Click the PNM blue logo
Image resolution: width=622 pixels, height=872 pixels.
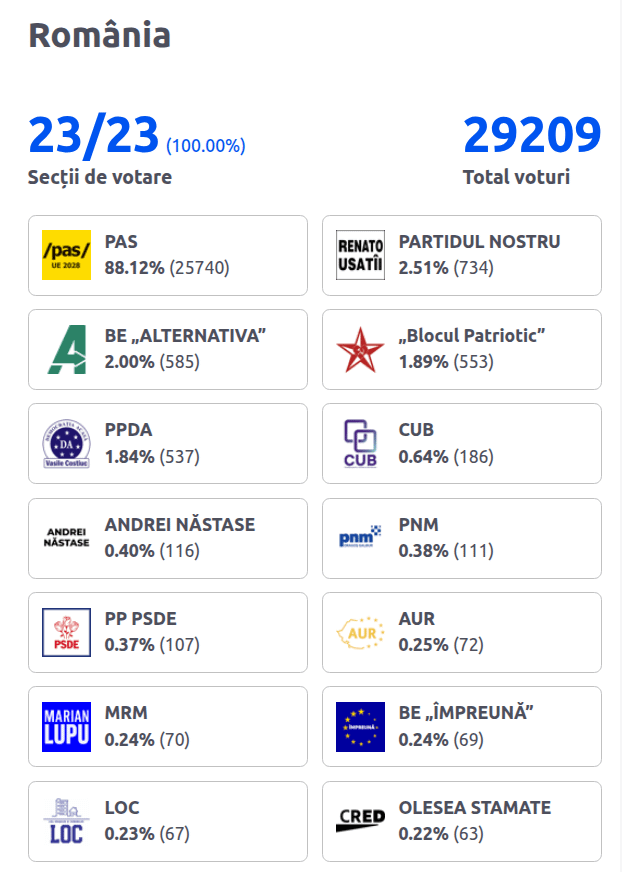coord(361,537)
